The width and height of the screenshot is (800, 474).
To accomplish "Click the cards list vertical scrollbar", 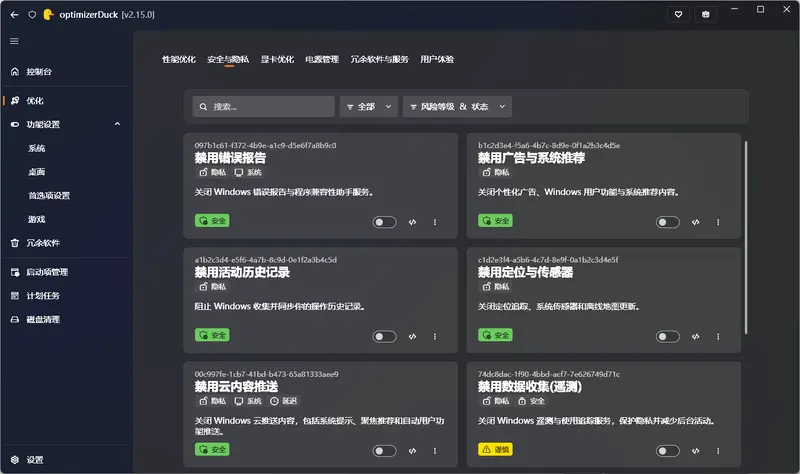I will pyautogui.click(x=746, y=238).
